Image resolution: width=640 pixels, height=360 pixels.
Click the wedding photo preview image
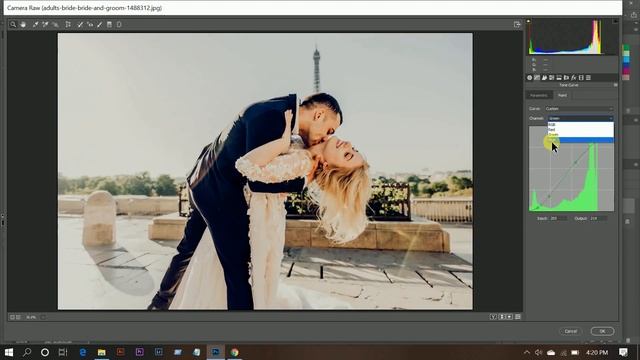click(x=265, y=171)
